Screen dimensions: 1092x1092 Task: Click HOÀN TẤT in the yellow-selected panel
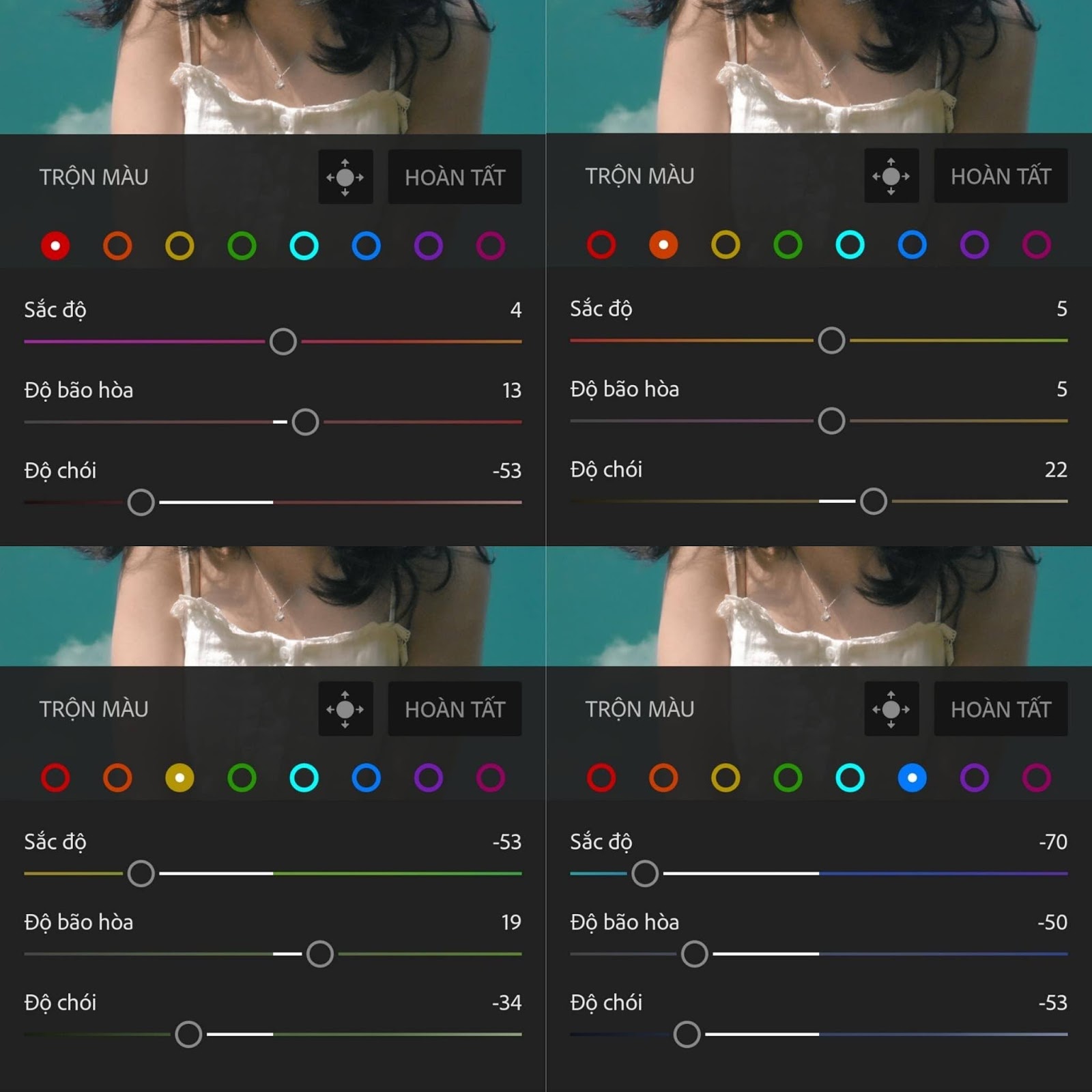tap(455, 709)
